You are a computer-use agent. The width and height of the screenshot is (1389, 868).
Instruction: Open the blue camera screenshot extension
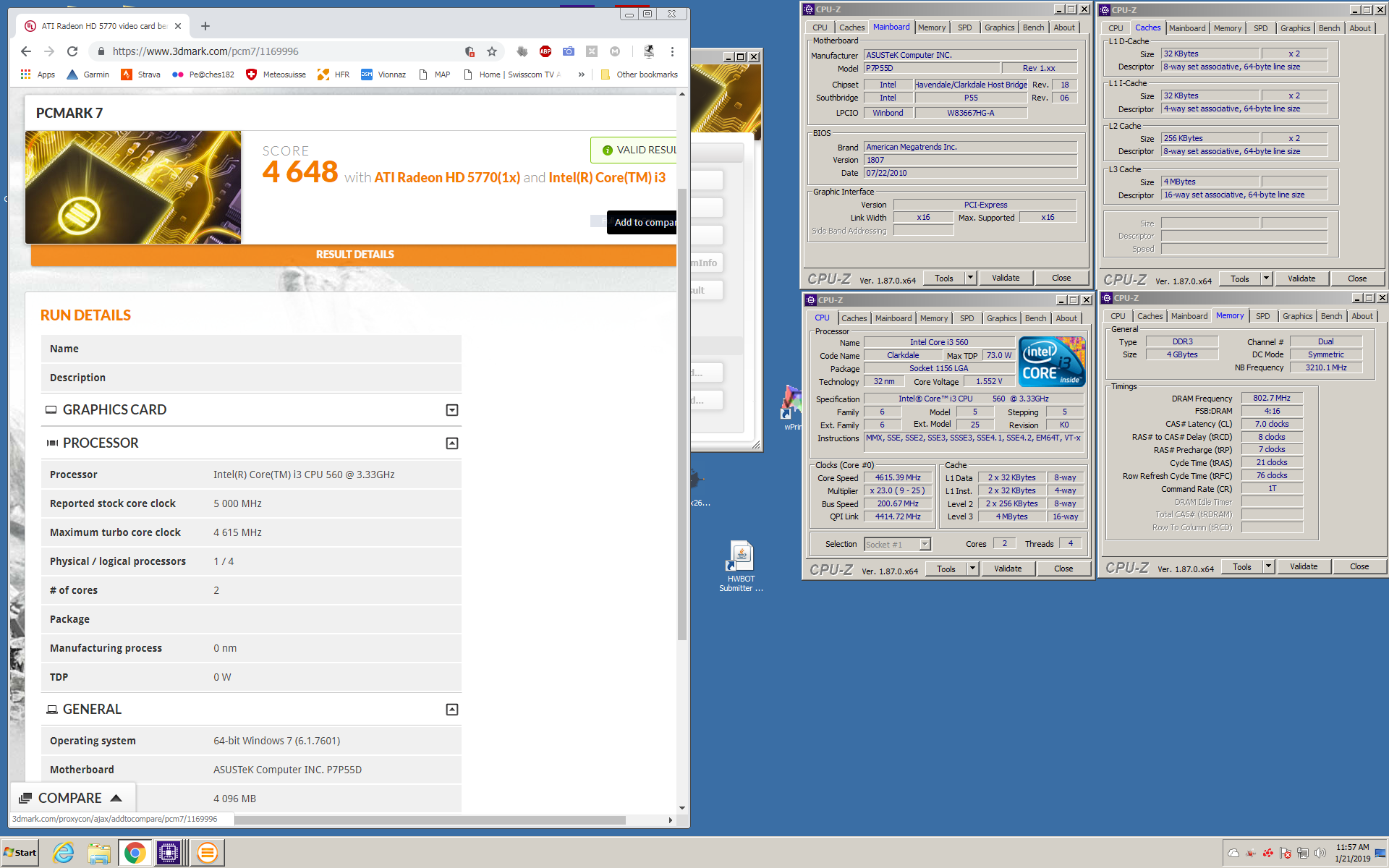pos(569,51)
